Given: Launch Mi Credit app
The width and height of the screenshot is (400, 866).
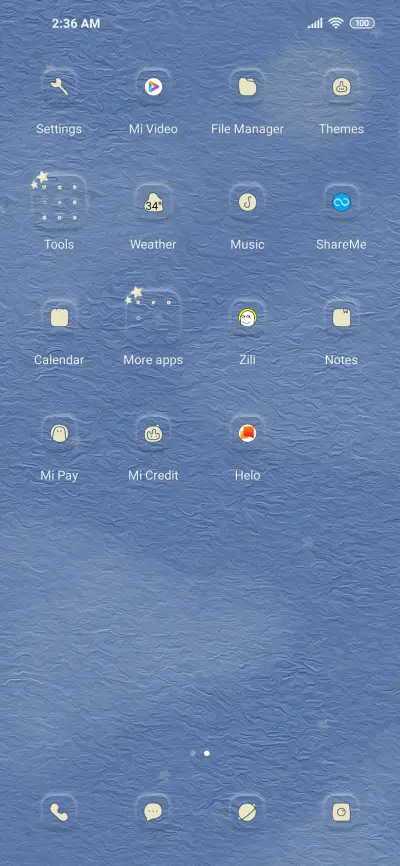Looking at the screenshot, I should point(153,434).
